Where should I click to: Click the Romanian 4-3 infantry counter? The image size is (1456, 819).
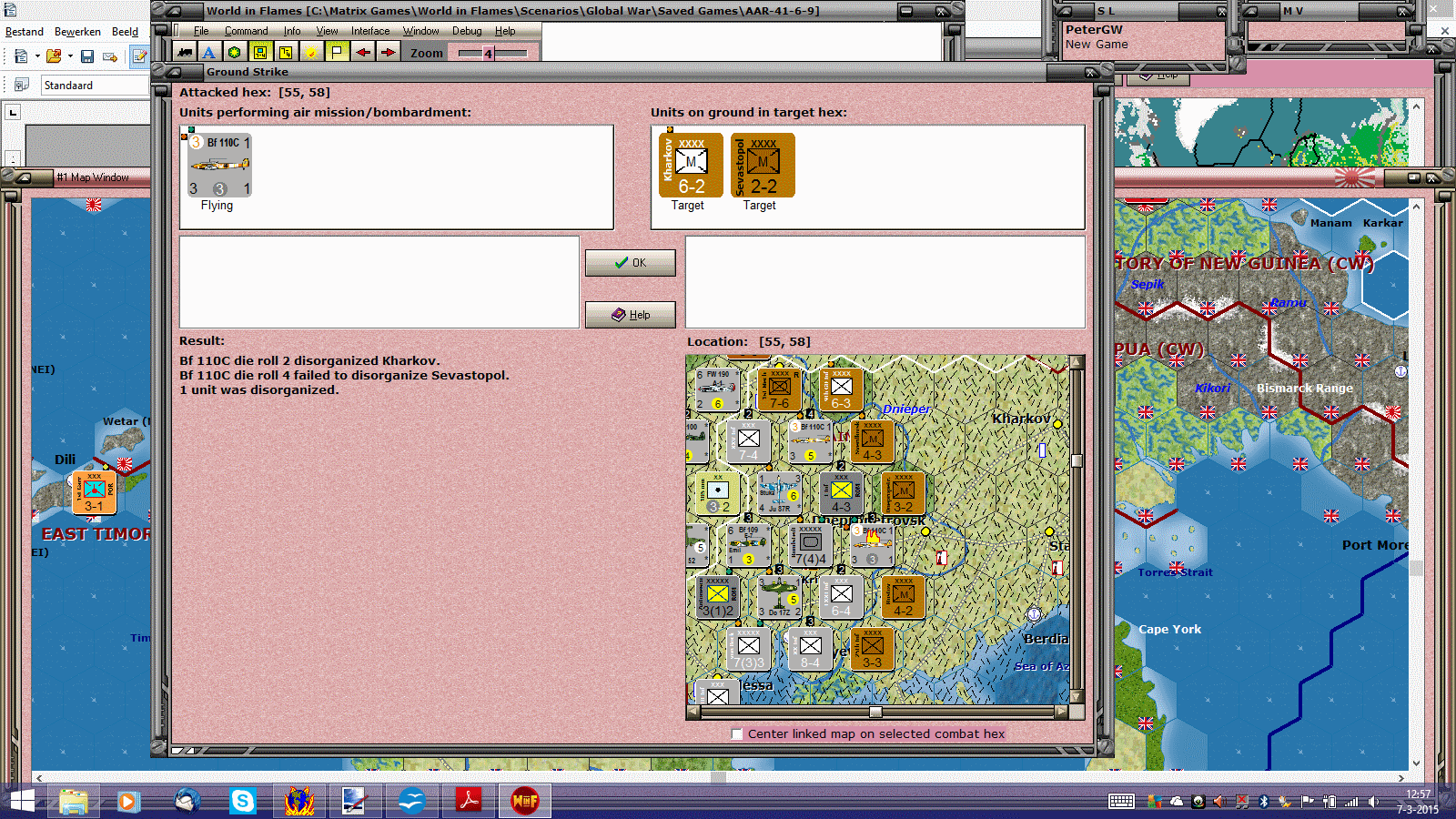coord(841,492)
